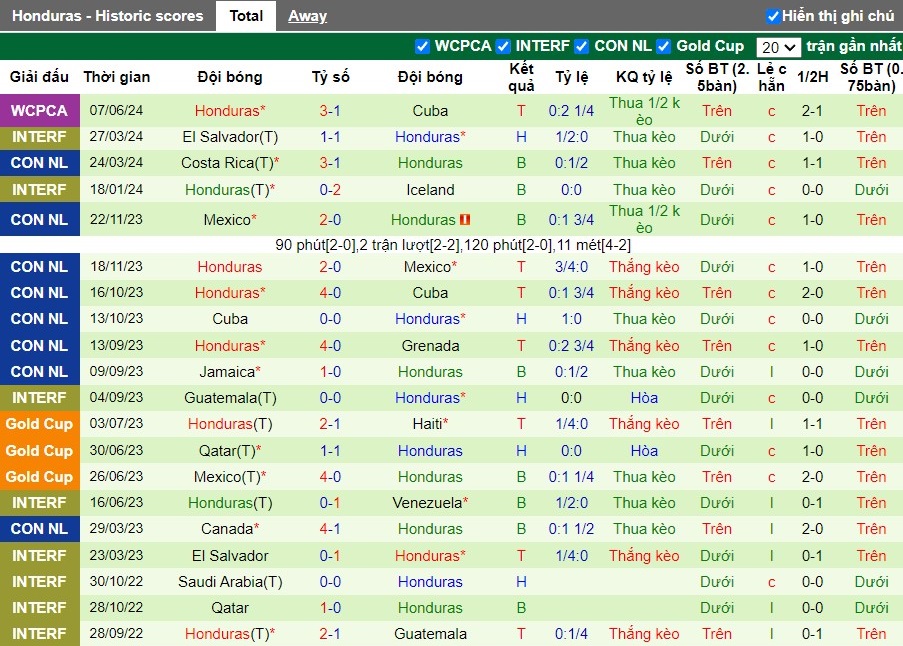903x646 pixels.
Task: Open the CON NL label on 24/03/24
Action: 39,163
